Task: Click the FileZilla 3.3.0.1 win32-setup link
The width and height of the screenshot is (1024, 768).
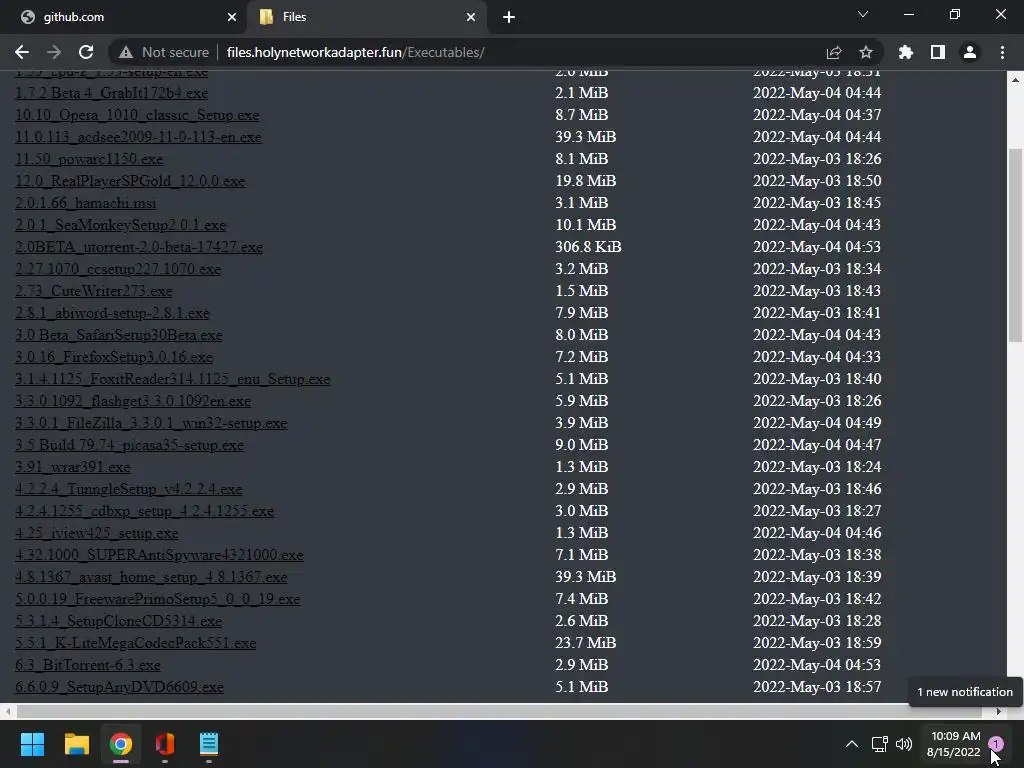Action: click(x=151, y=423)
